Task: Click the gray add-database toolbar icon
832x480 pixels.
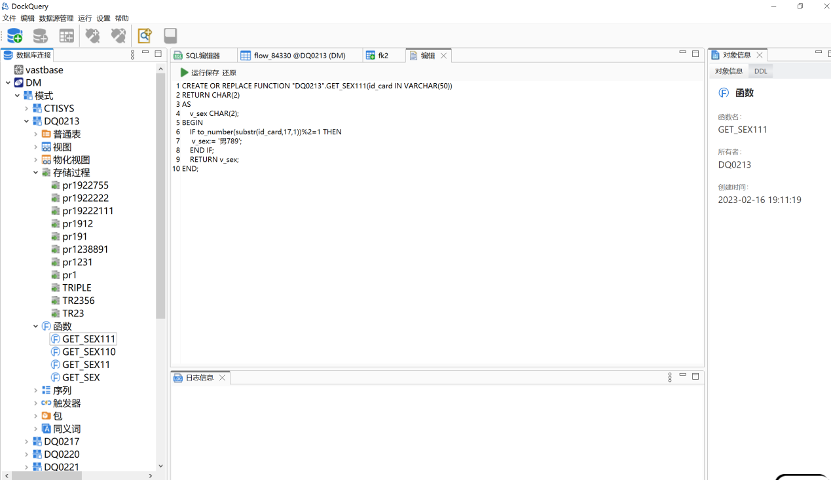Action: pos(40,36)
